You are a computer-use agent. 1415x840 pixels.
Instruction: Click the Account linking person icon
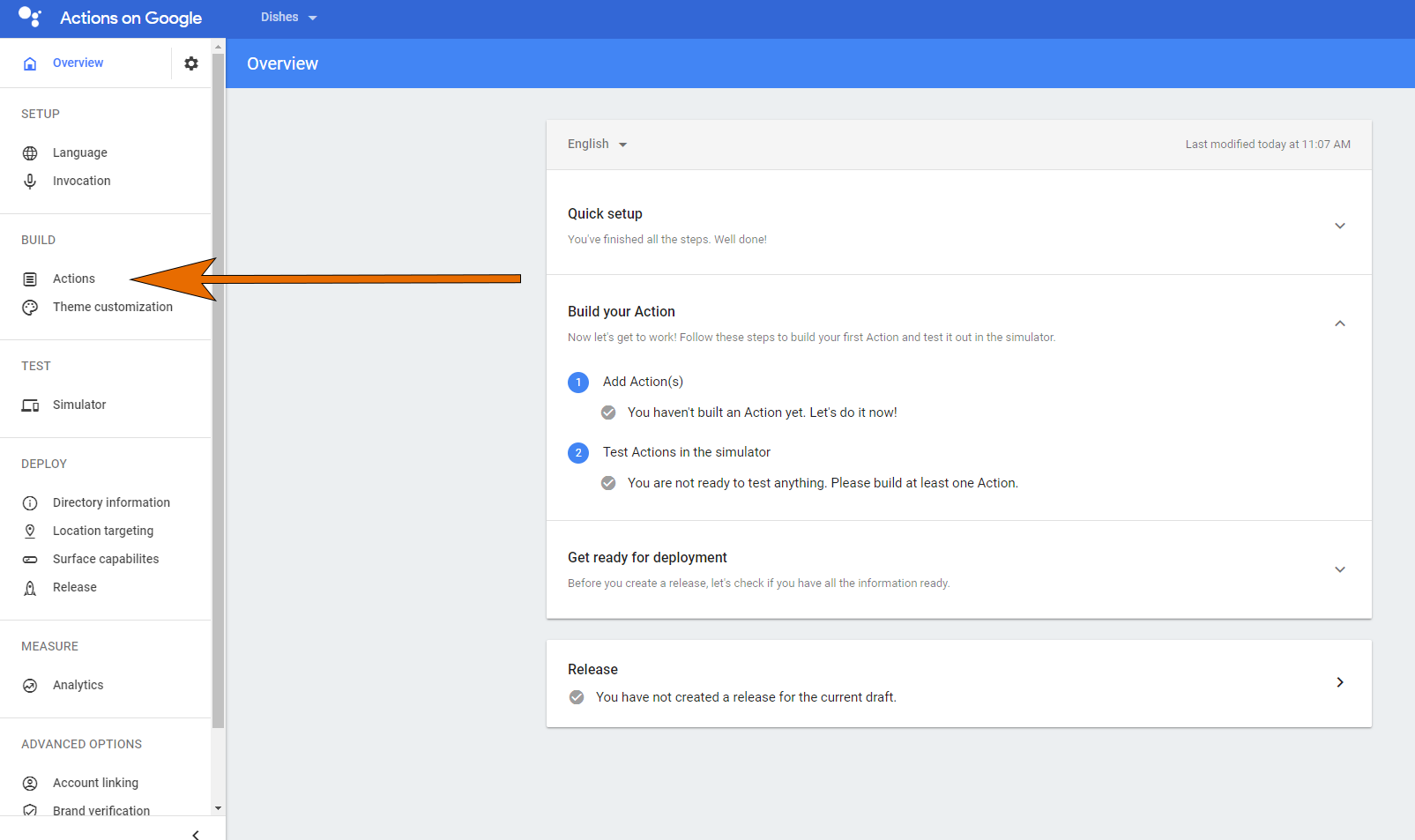tap(30, 784)
